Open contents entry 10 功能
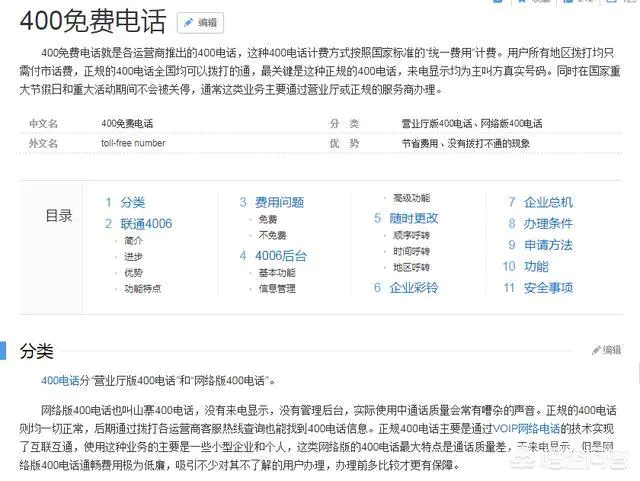The image size is (640, 481). click(x=536, y=266)
